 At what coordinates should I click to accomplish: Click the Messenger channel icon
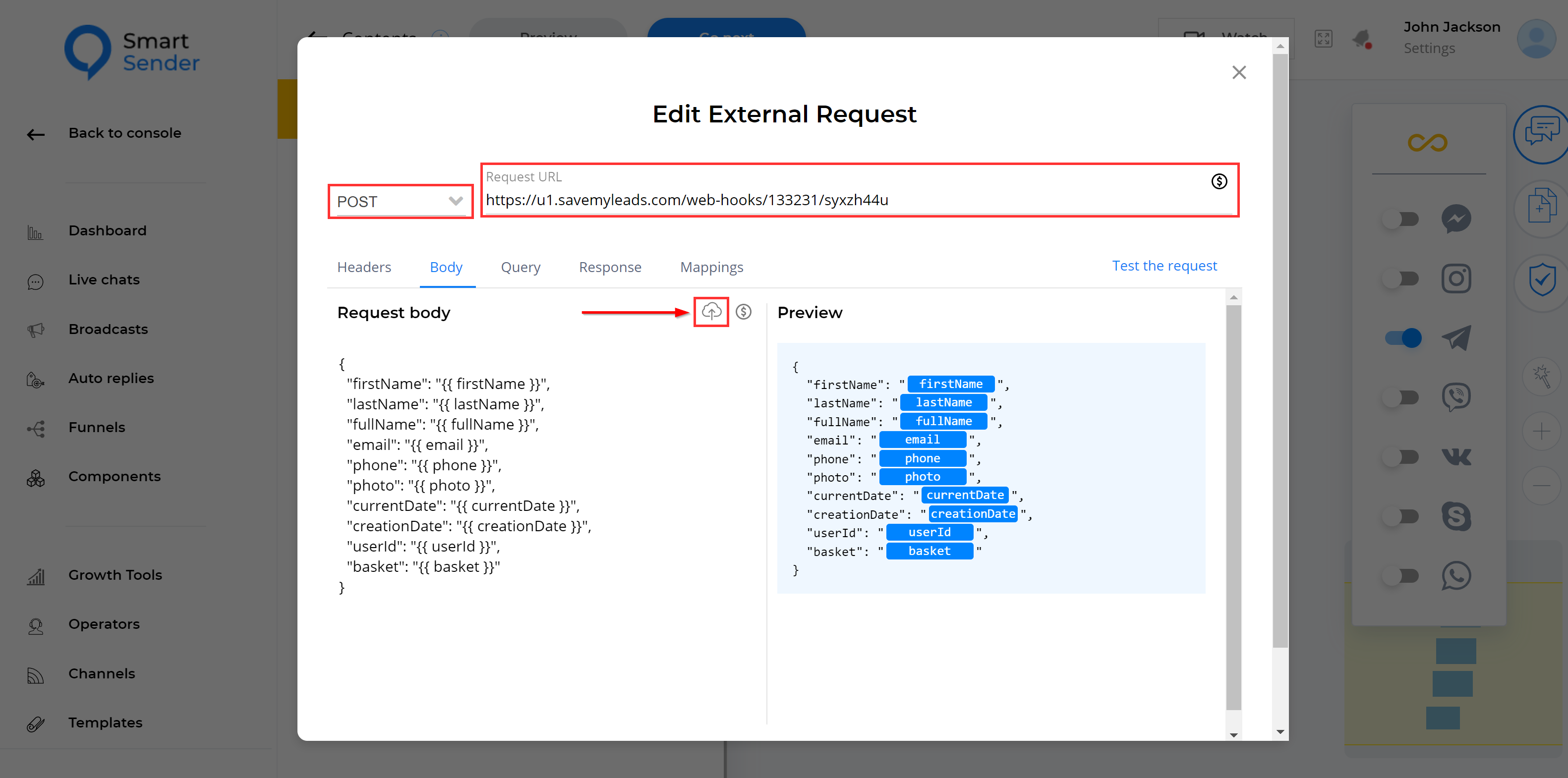tap(1456, 219)
